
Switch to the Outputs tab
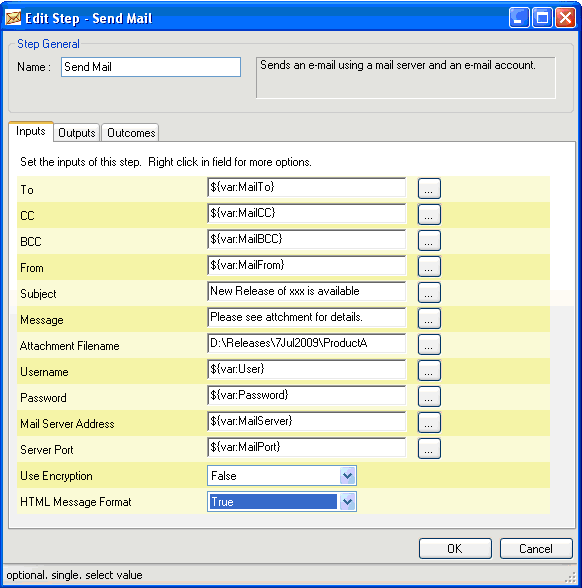(x=76, y=133)
